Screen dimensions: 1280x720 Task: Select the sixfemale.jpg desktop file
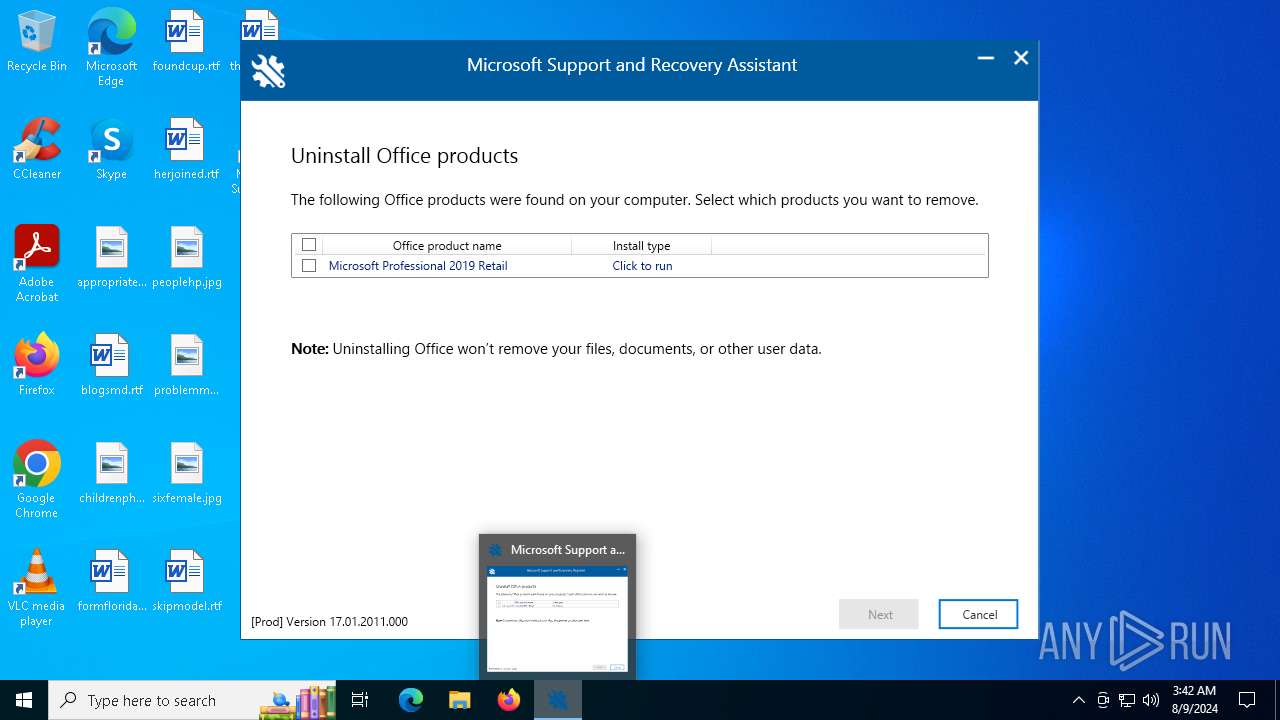(x=186, y=474)
